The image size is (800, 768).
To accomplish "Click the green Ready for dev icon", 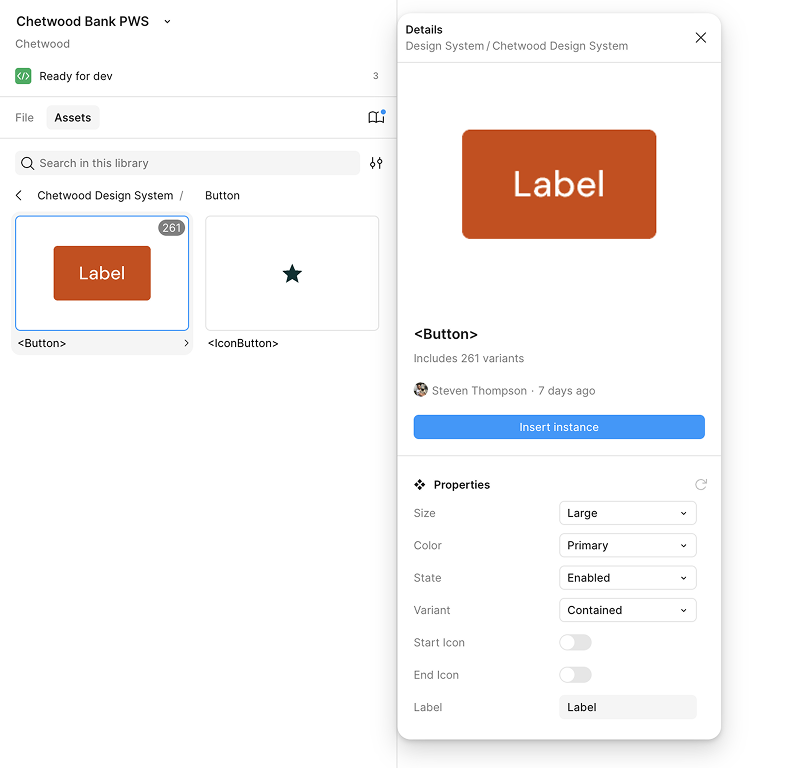I will coord(23,76).
